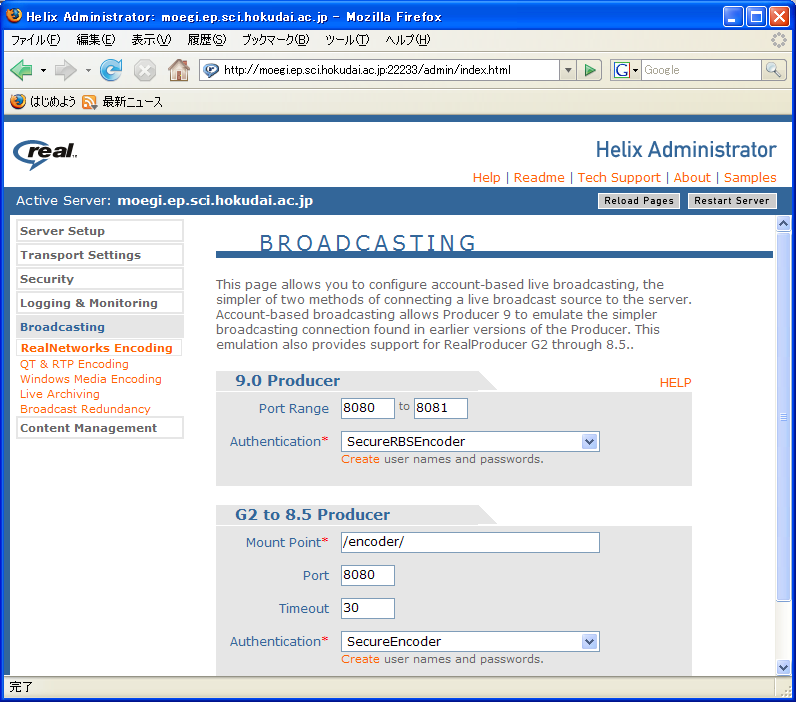Click the Stop loading icon
Screen dimensions: 796x702
145,70
